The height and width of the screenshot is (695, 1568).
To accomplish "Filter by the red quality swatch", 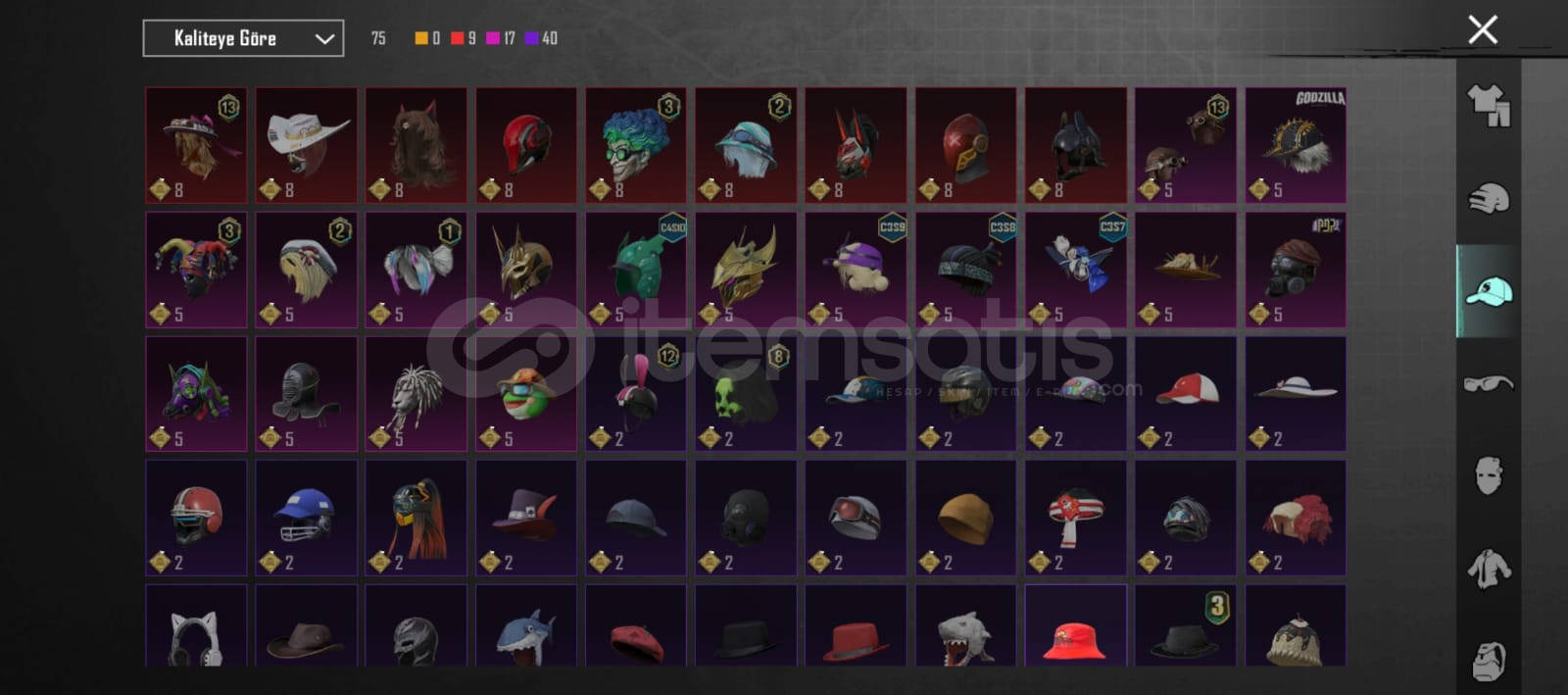I will coord(458,38).
